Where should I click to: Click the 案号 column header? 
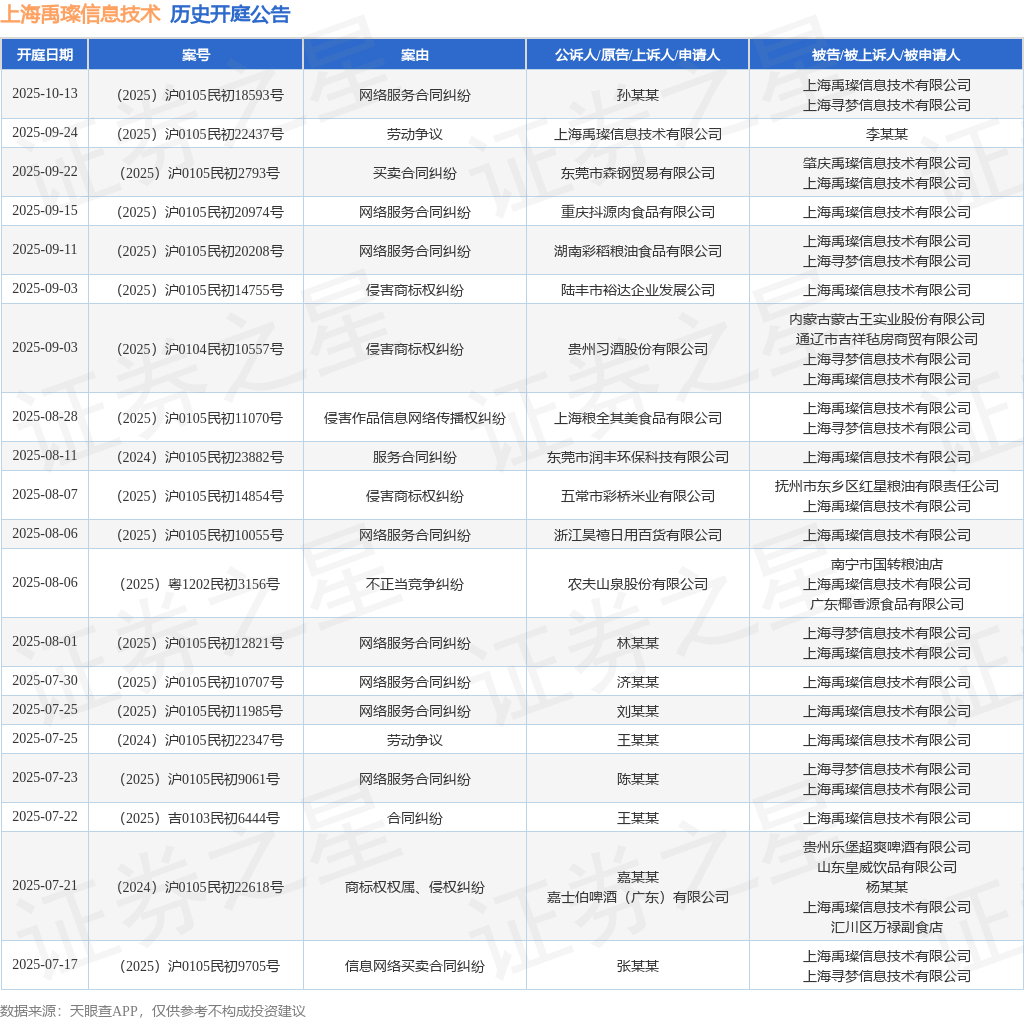196,55
